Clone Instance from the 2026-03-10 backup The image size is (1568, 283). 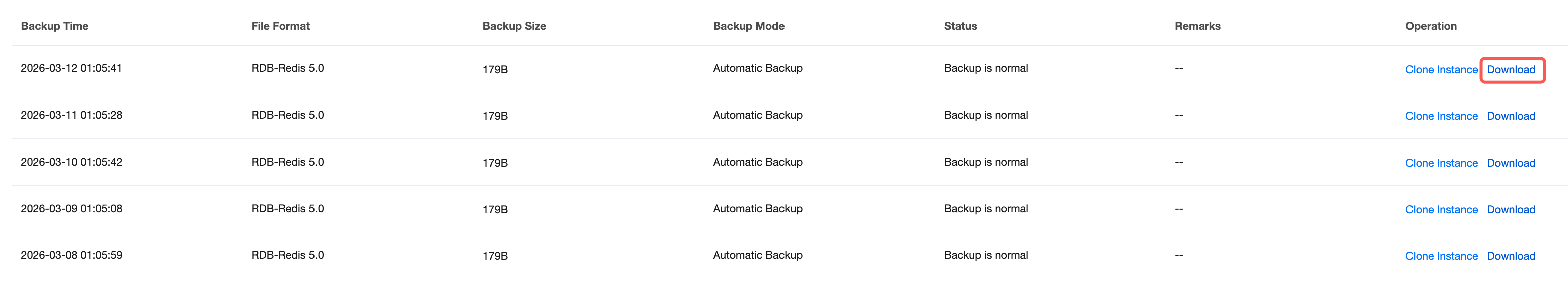click(1441, 163)
